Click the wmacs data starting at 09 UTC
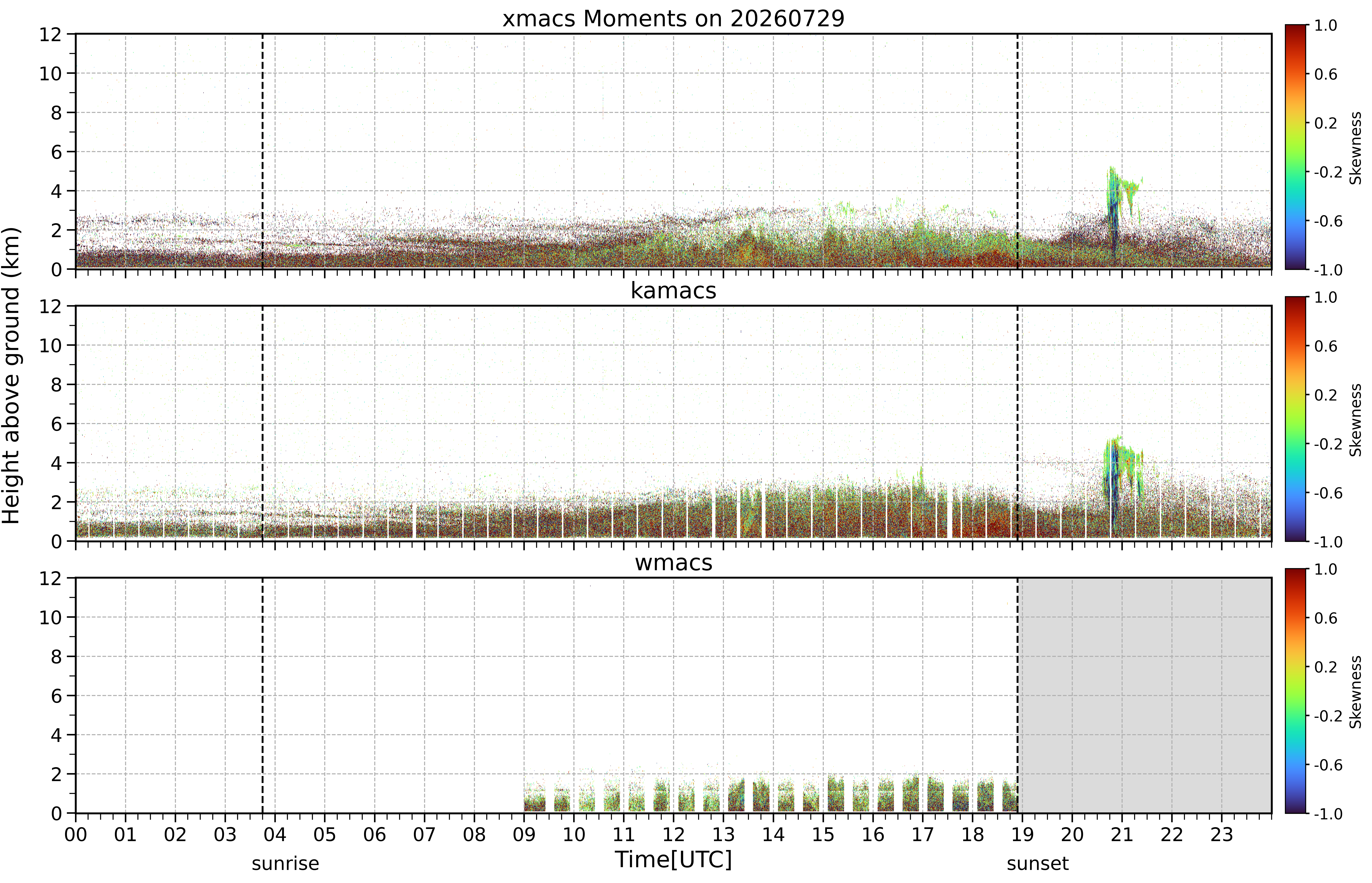1372x883 pixels. (x=535, y=797)
